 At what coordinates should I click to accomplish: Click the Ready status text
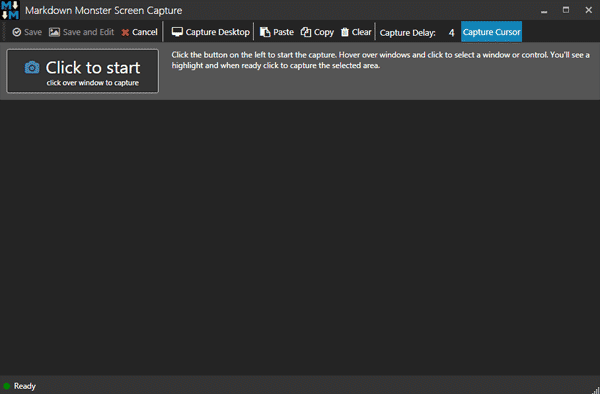tap(25, 386)
